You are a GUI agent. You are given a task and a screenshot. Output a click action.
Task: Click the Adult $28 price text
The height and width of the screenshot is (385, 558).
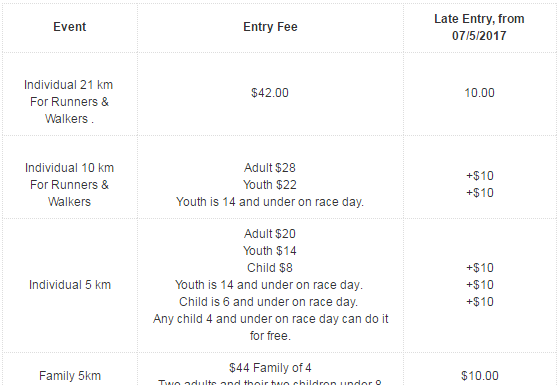pyautogui.click(x=270, y=168)
